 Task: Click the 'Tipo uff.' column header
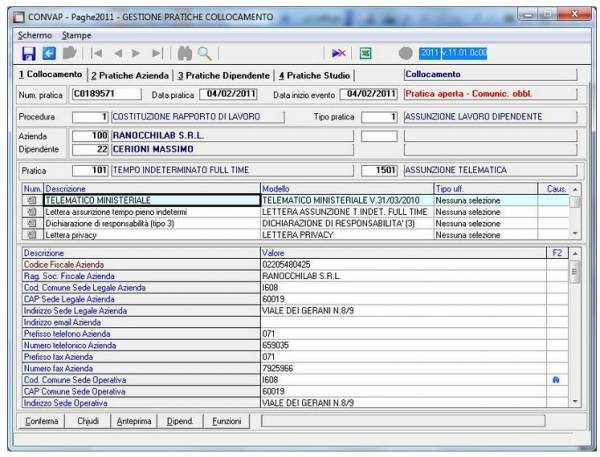point(486,189)
